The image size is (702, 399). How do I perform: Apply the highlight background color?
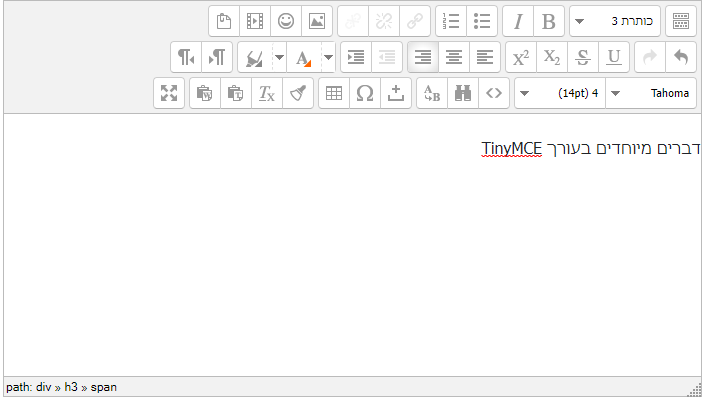click(255, 57)
